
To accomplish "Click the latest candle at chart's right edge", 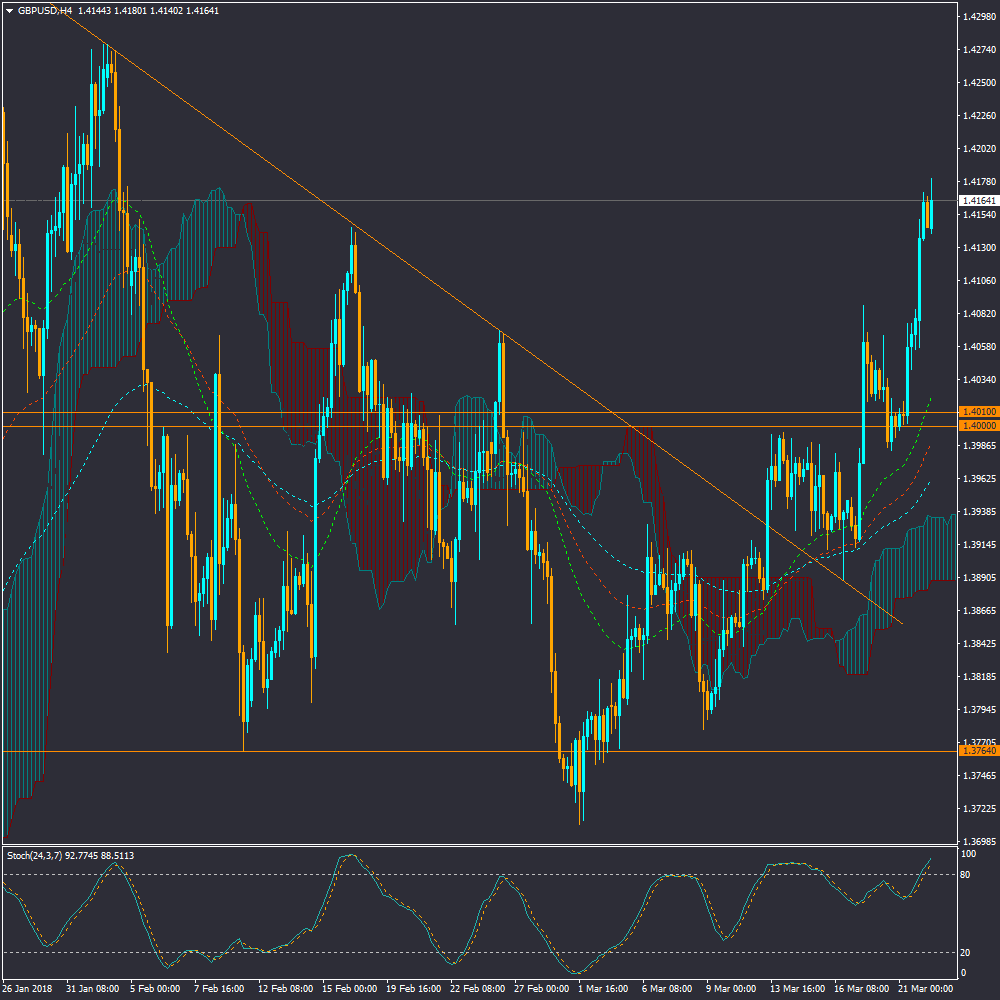I will click(932, 214).
